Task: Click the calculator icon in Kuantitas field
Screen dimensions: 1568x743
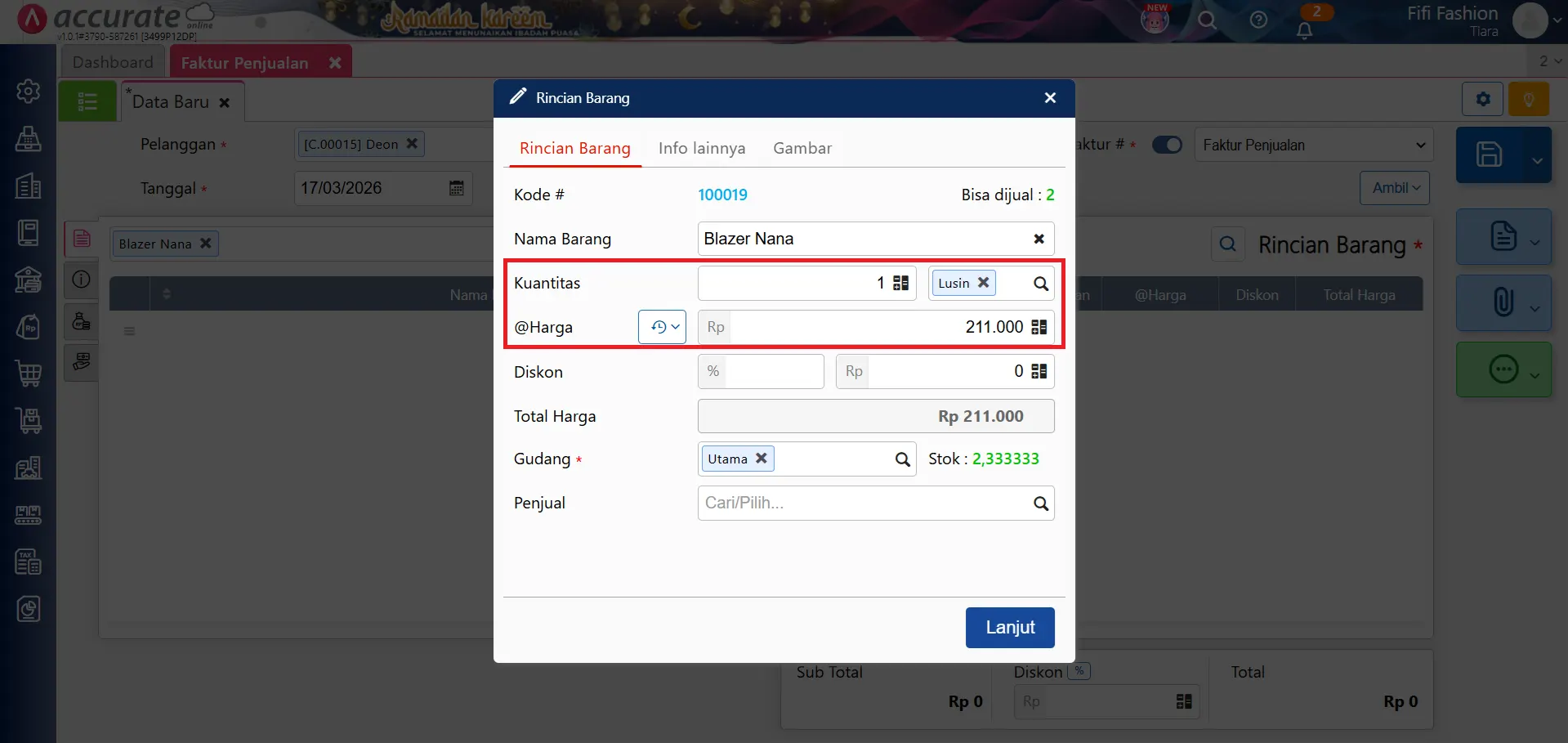Action: [x=900, y=283]
